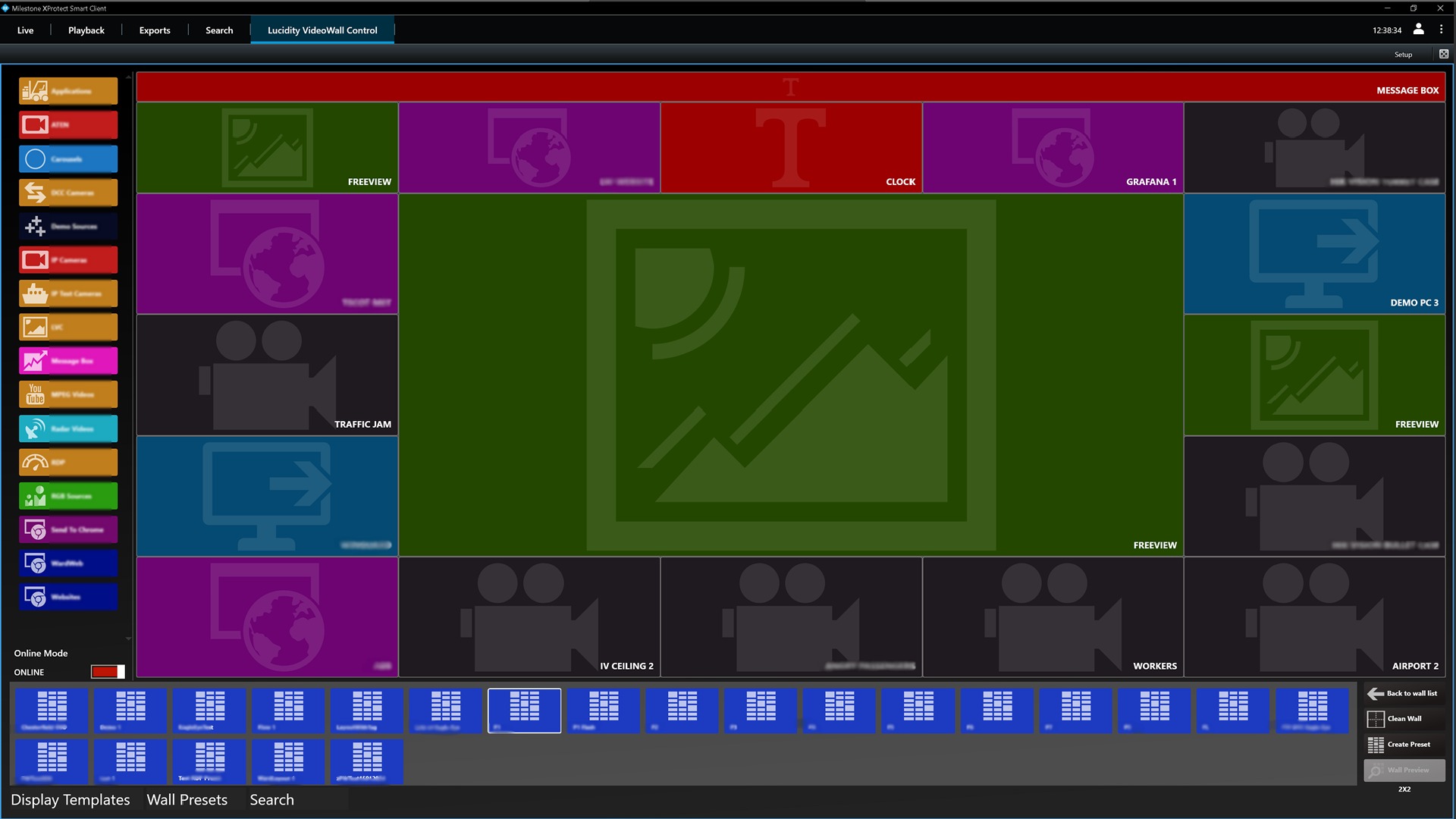Viewport: 1456px width, 819px height.
Task: Open the three-dot options menu
Action: click(1442, 30)
